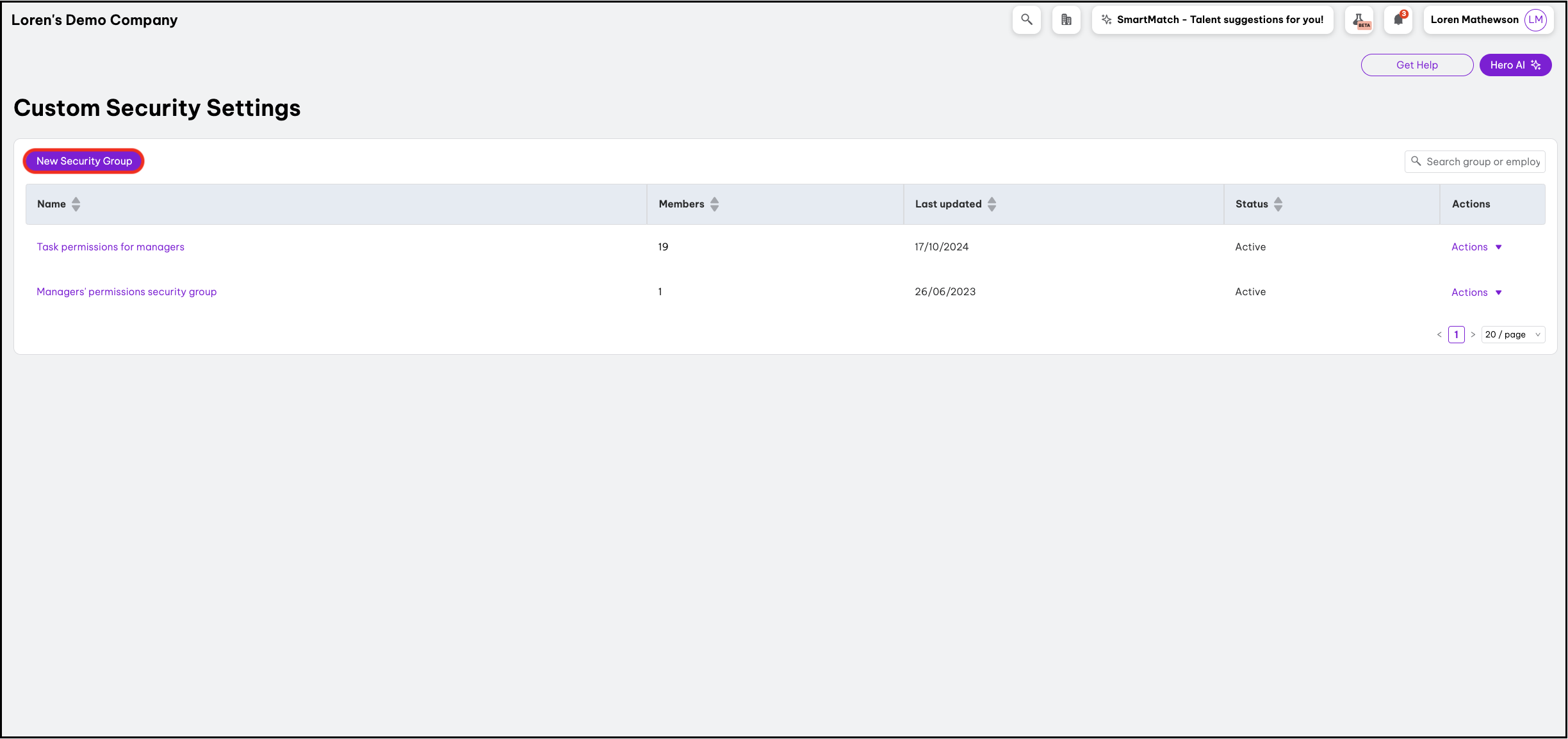The height and width of the screenshot is (739, 1568).
Task: Open the beta lab flask icon
Action: coord(1360,20)
